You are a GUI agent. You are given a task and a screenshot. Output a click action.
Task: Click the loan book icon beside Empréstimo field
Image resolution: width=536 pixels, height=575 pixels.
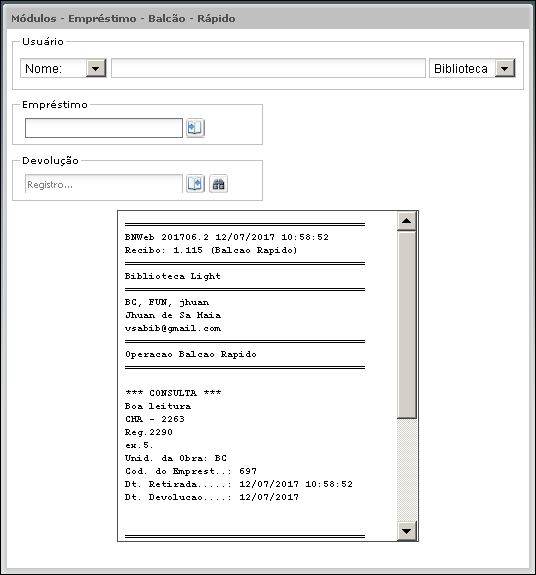[195, 128]
